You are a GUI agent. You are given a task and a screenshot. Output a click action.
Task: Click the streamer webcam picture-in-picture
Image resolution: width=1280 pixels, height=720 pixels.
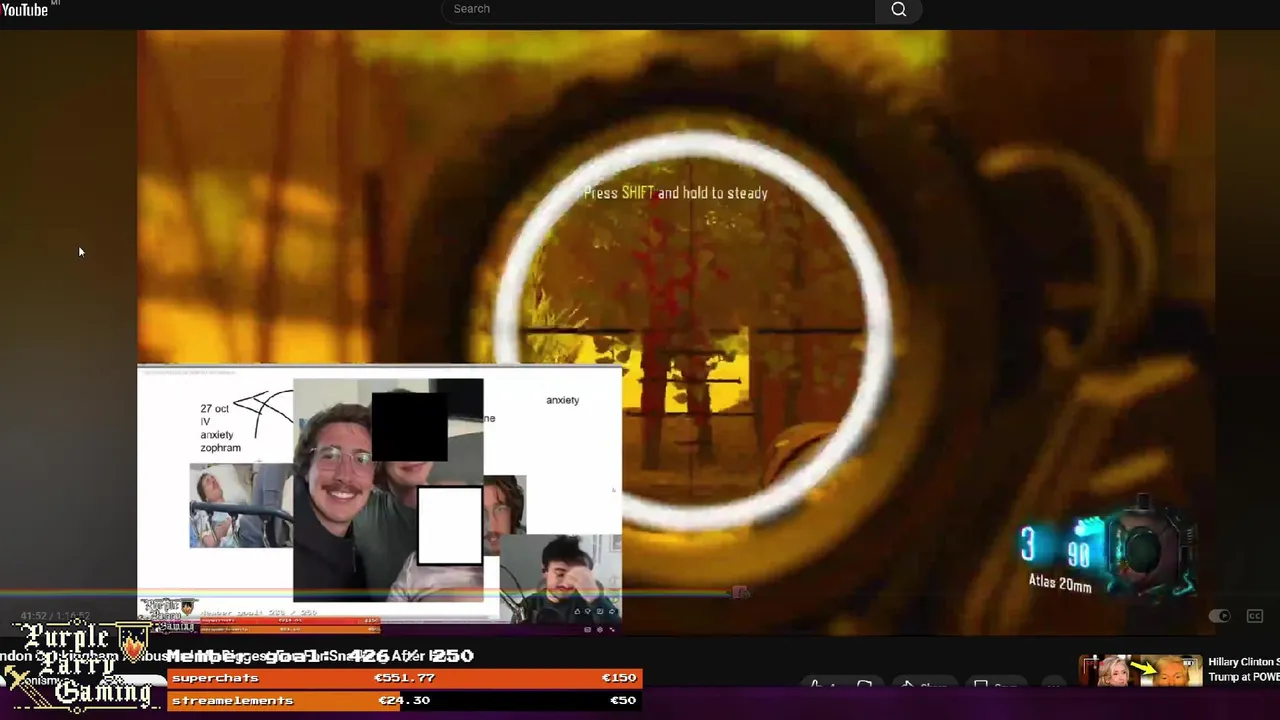pyautogui.click(x=559, y=579)
